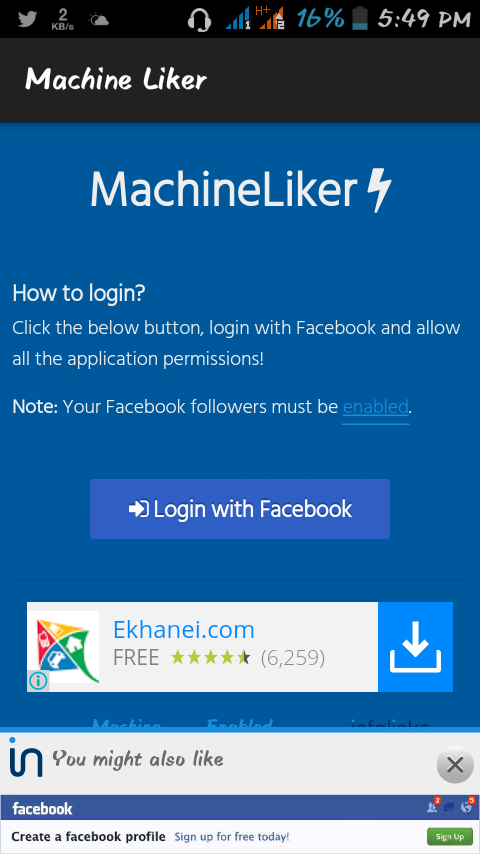Click the blue download arrow icon
Viewport: 480px width, 854px height.
415,646
